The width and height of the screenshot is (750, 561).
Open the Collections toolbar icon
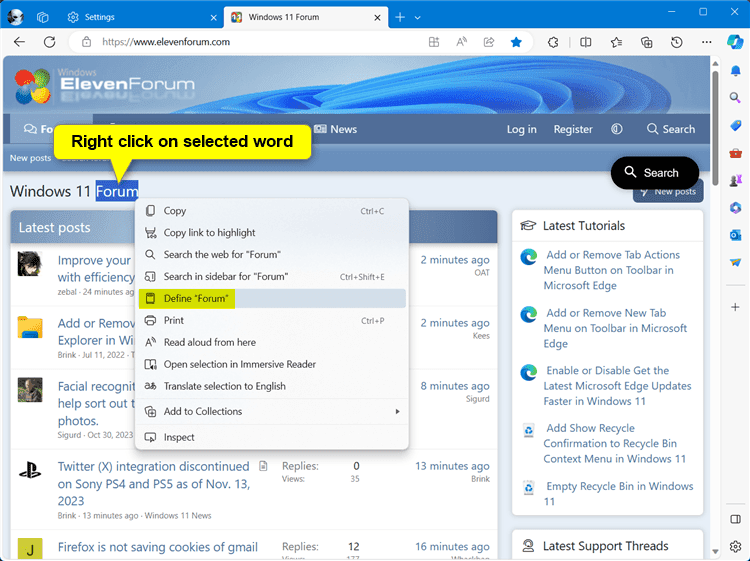tap(647, 42)
